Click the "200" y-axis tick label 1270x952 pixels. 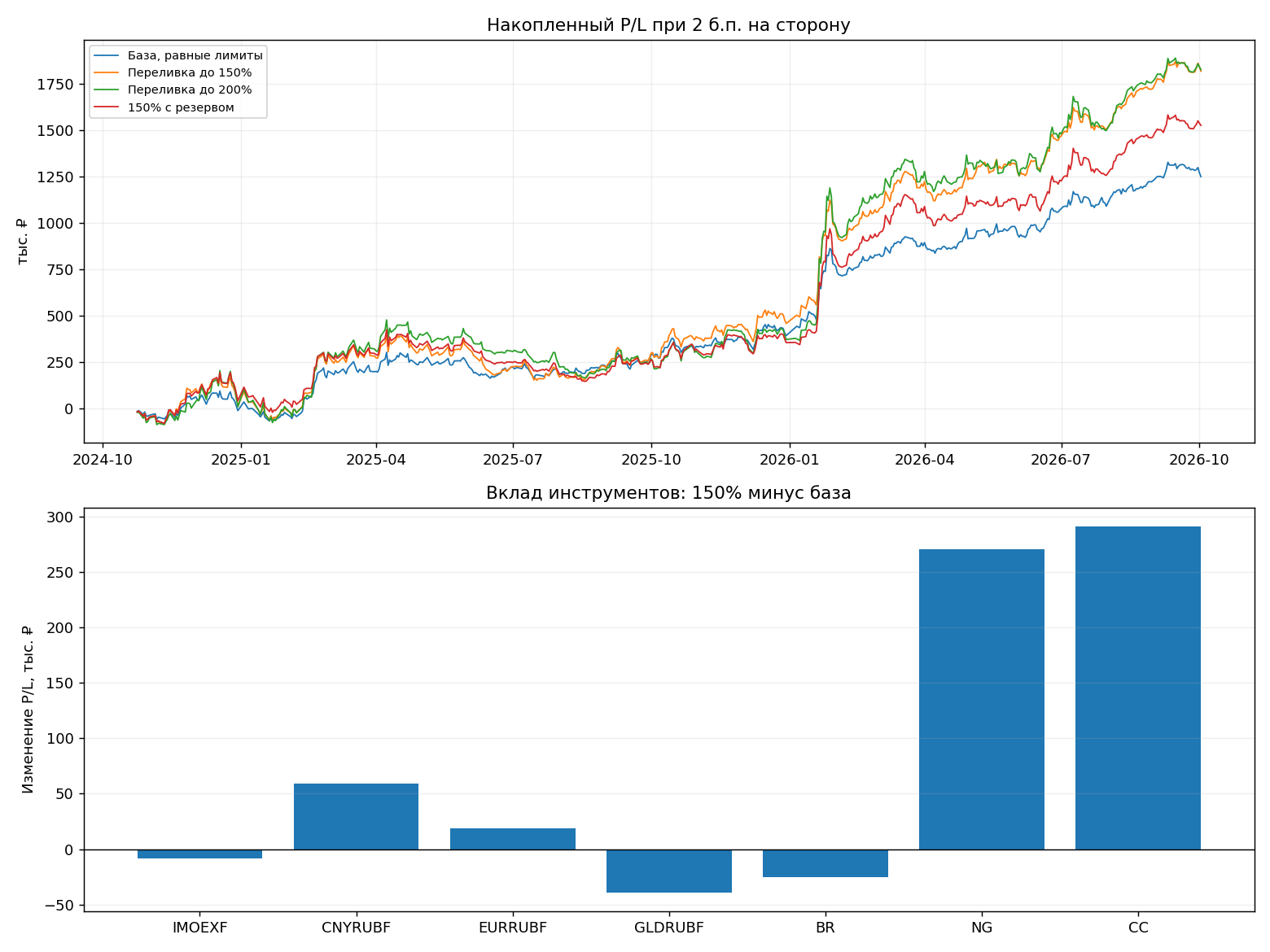(59, 628)
